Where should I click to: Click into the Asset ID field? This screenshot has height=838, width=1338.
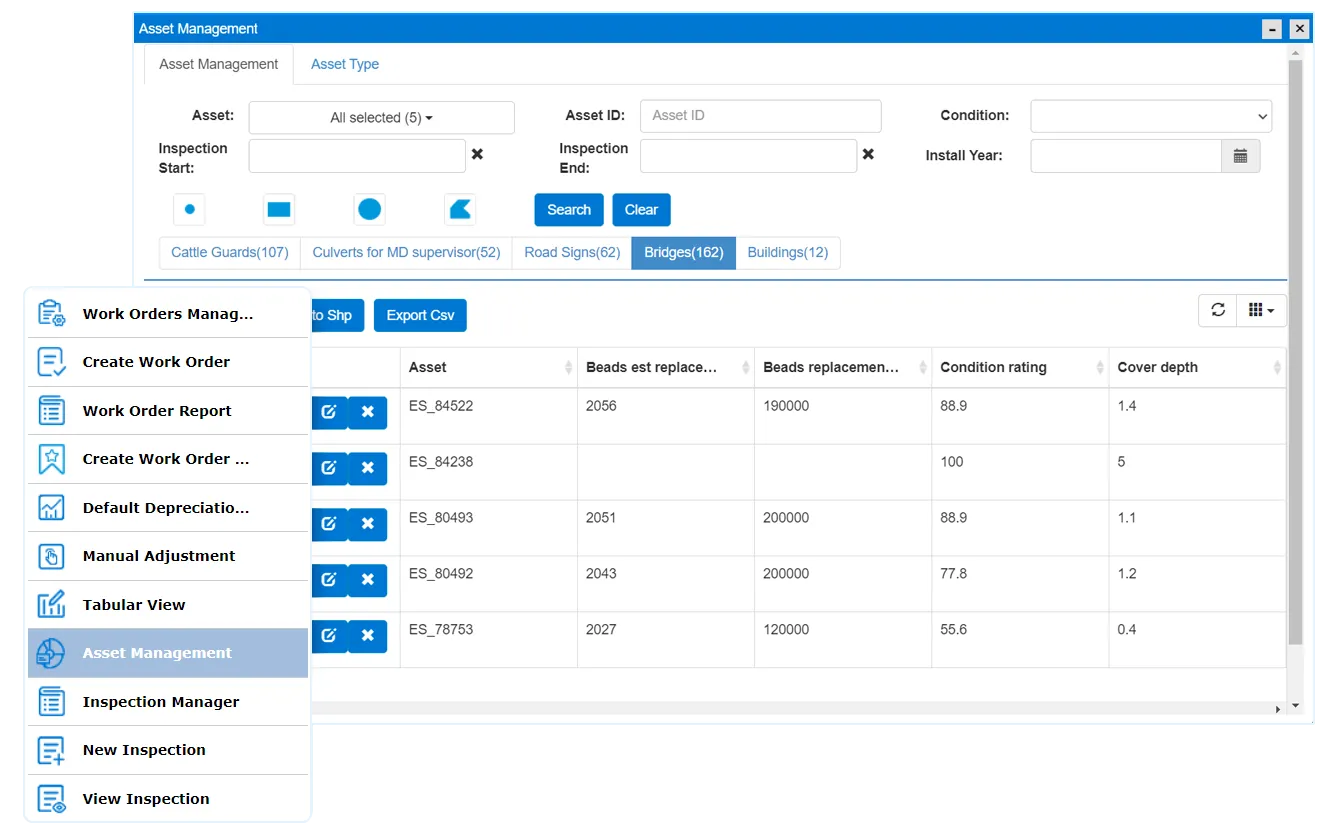[x=760, y=116]
